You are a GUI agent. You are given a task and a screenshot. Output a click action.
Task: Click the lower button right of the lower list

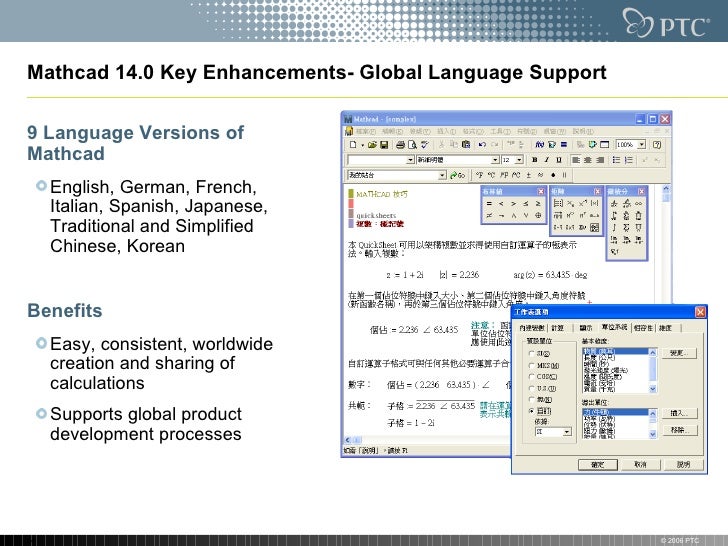click(679, 430)
